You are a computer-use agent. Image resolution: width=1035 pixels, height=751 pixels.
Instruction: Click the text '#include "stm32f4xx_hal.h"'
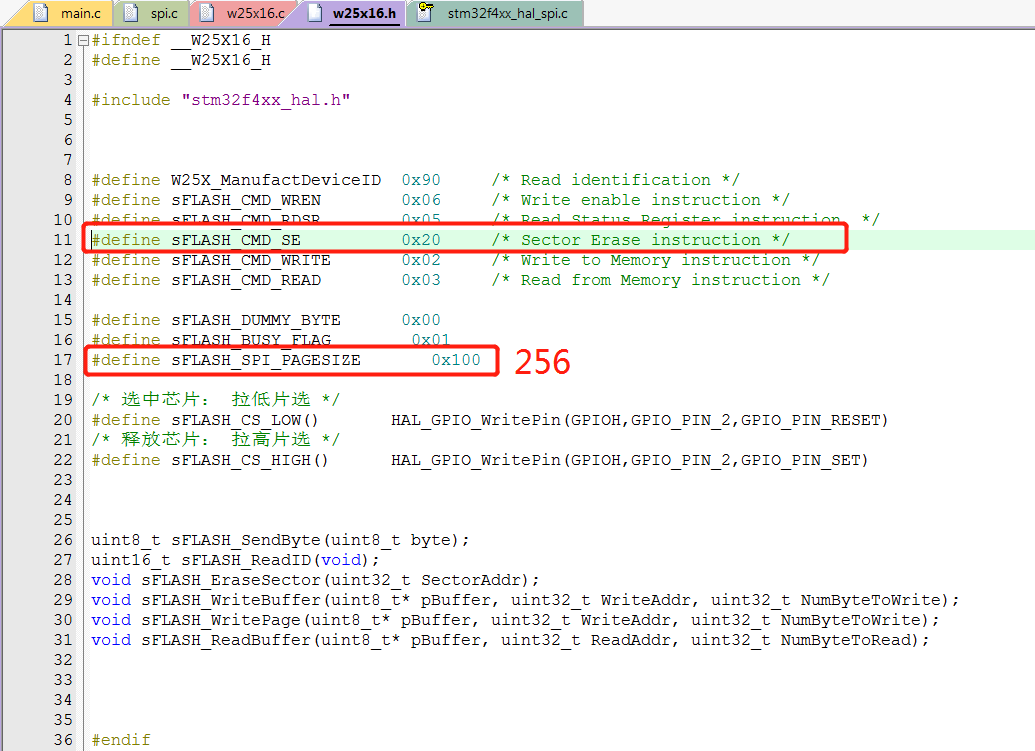(x=220, y=100)
